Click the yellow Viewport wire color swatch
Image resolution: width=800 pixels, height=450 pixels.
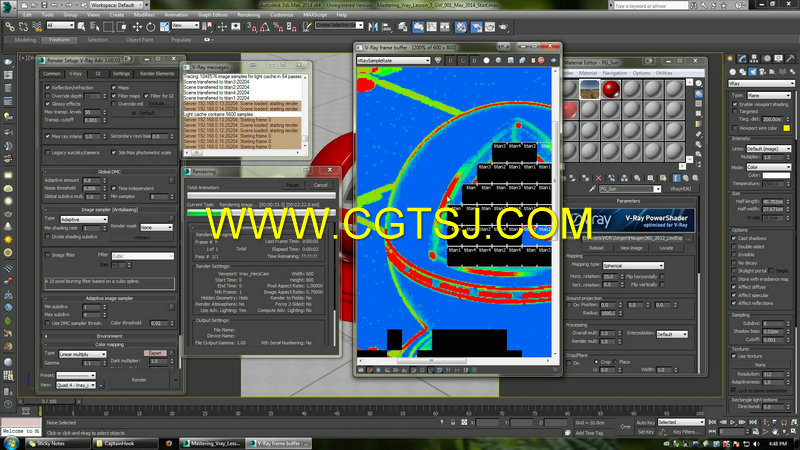786,128
